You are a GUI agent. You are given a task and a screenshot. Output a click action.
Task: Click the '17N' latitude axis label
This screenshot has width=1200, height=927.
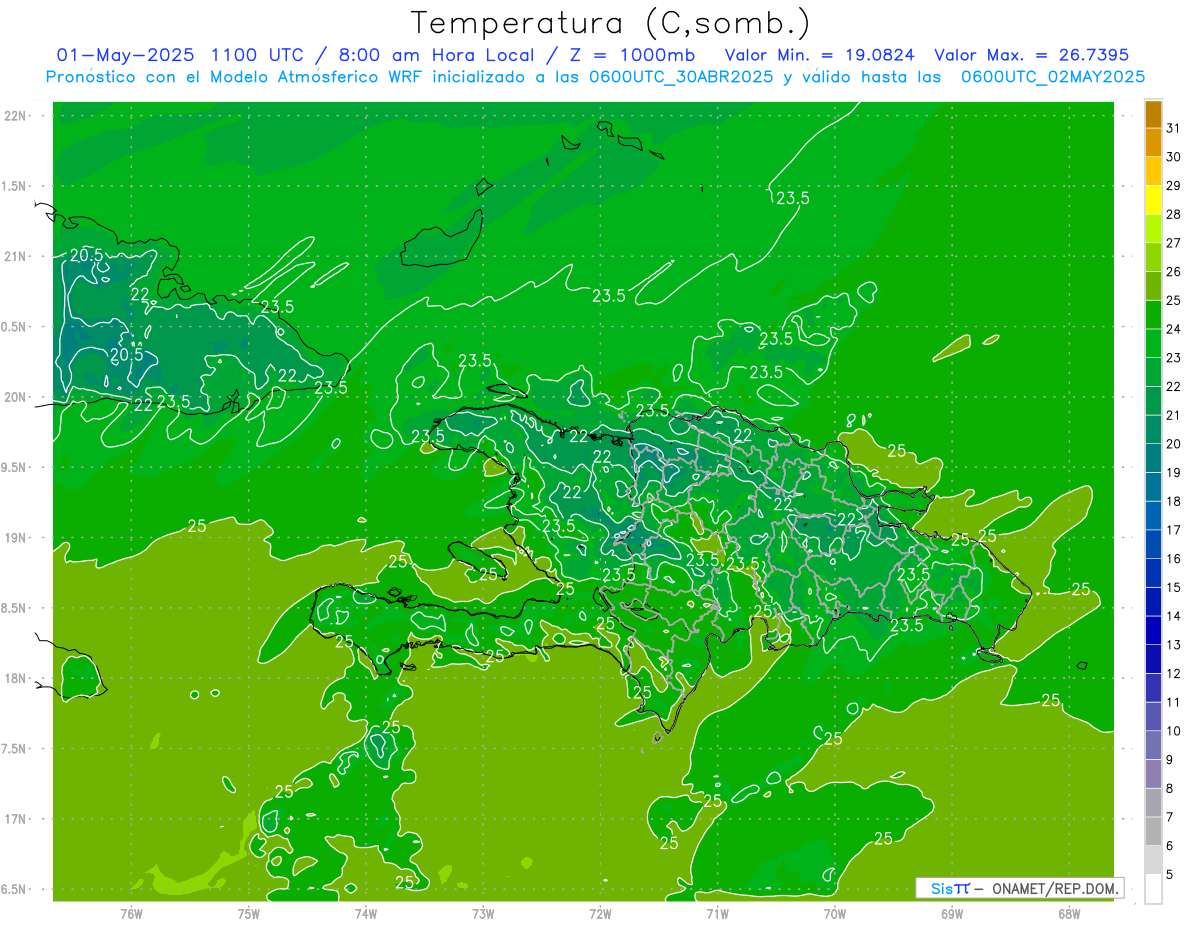coord(15,820)
